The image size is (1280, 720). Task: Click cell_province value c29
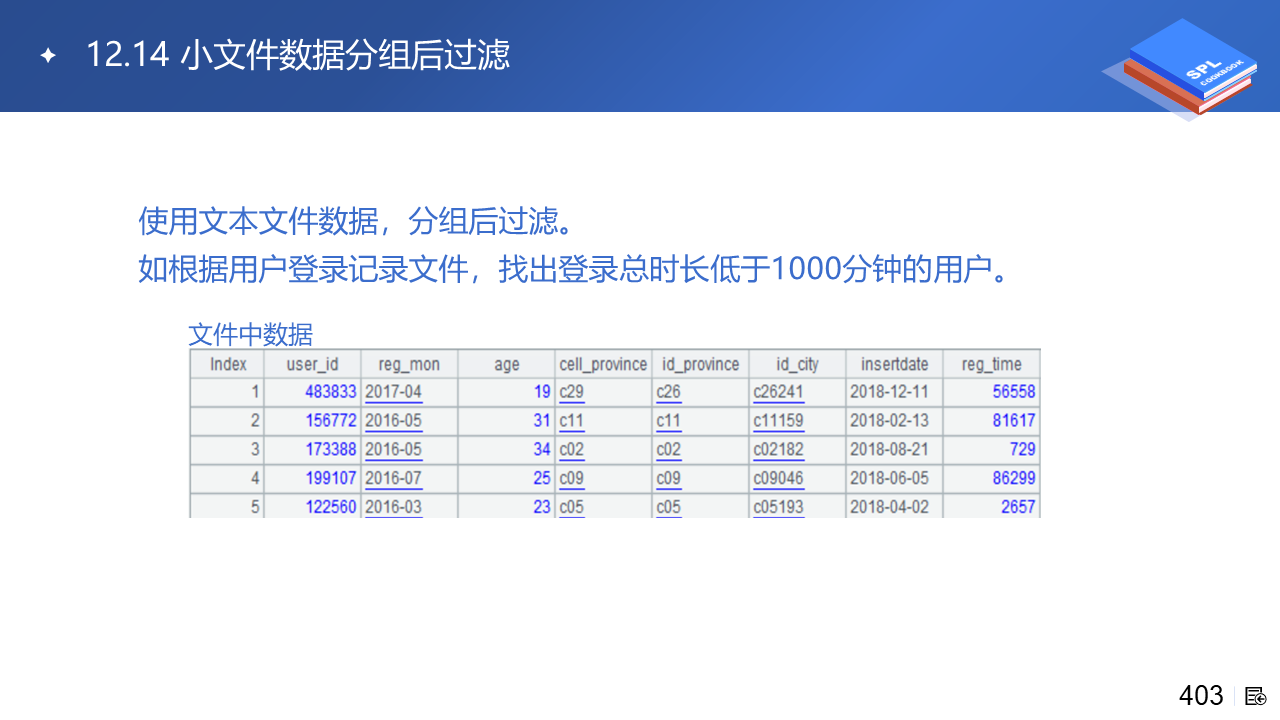603,392
